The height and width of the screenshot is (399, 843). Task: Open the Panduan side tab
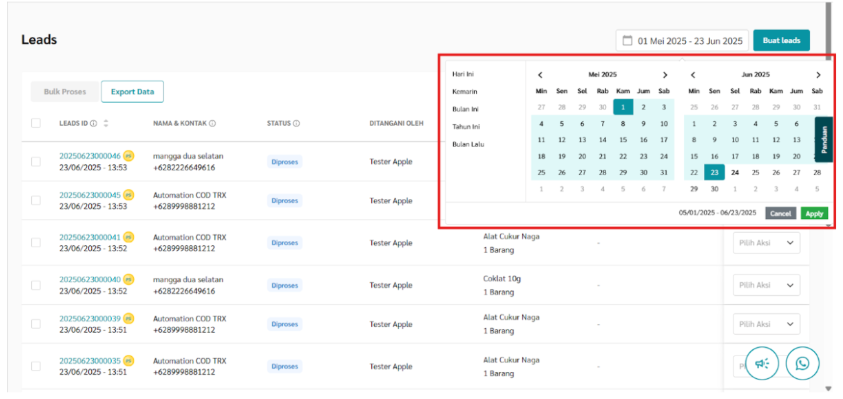pyautogui.click(x=824, y=139)
